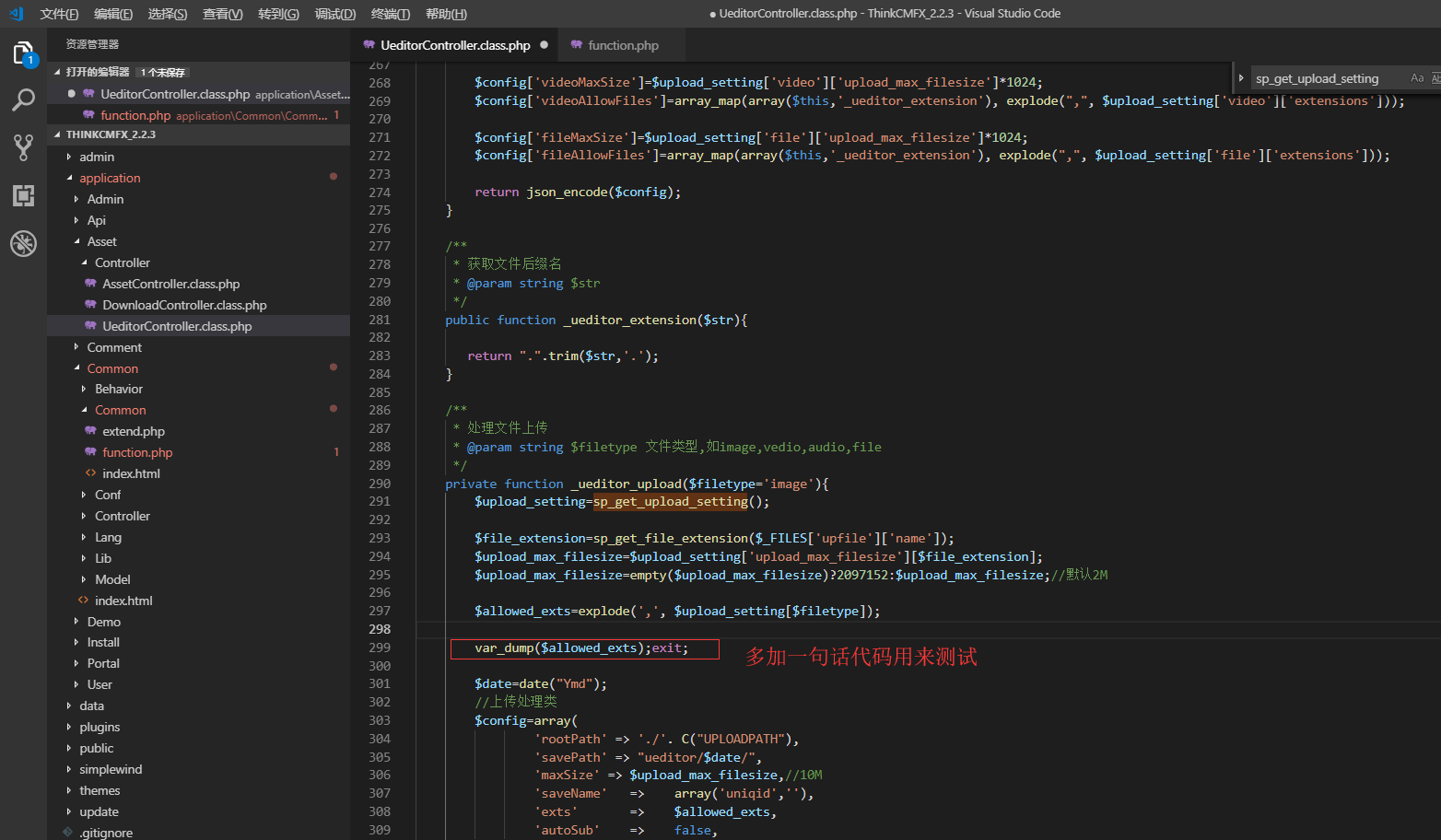Open the Extensions view icon
This screenshot has height=840, width=1441.
pos(23,195)
